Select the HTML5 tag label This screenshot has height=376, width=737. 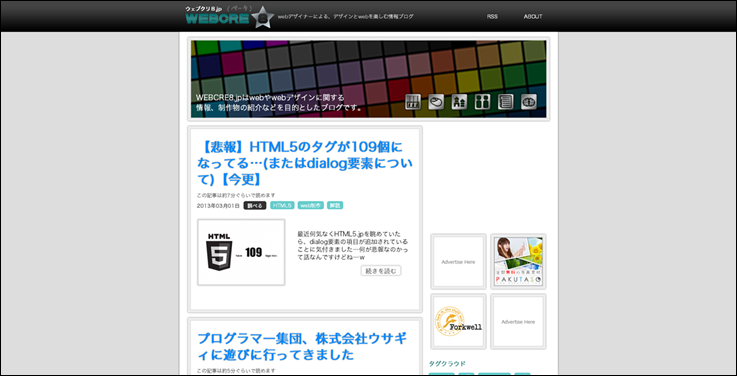click(282, 205)
